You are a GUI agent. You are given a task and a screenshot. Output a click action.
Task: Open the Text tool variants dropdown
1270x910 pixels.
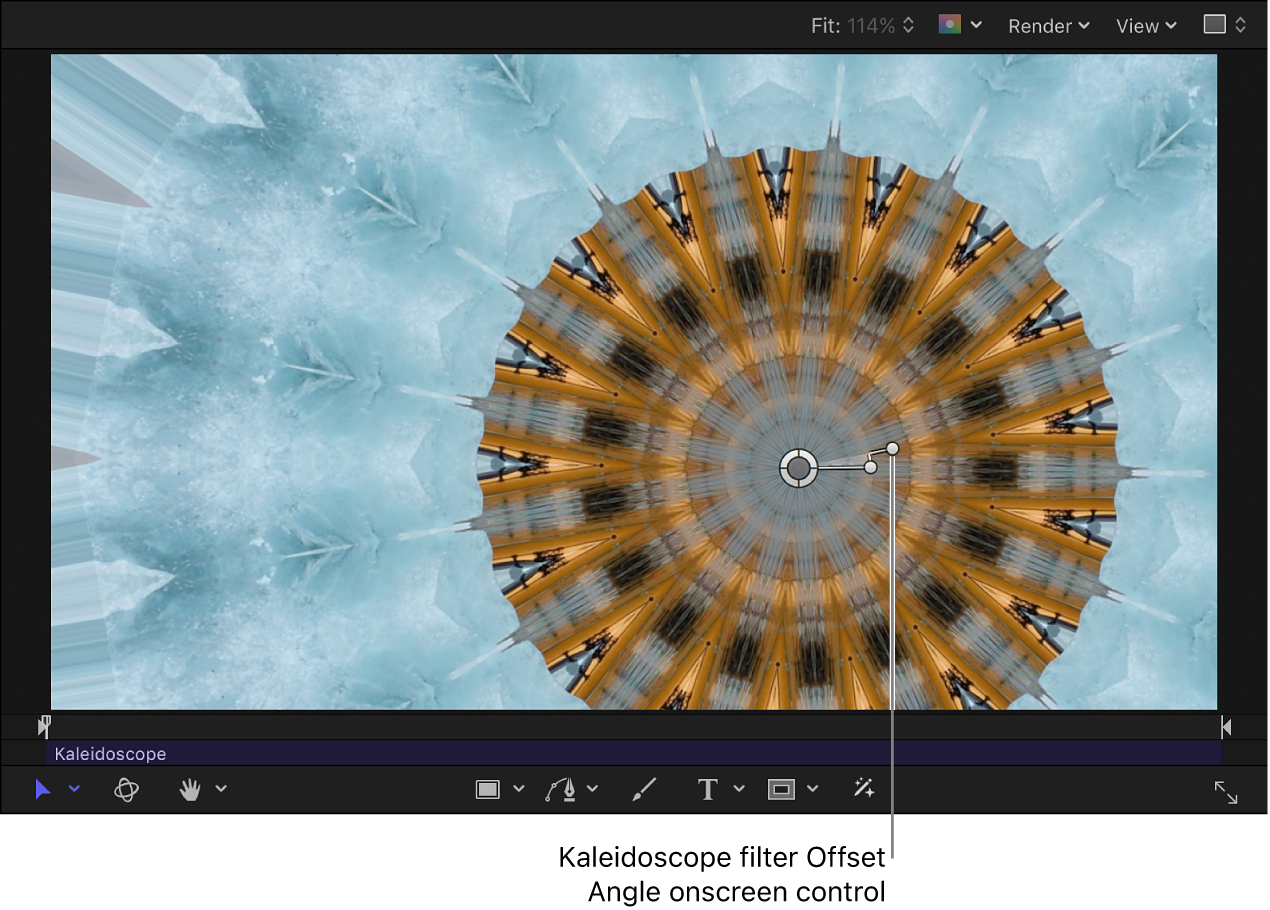(738, 789)
